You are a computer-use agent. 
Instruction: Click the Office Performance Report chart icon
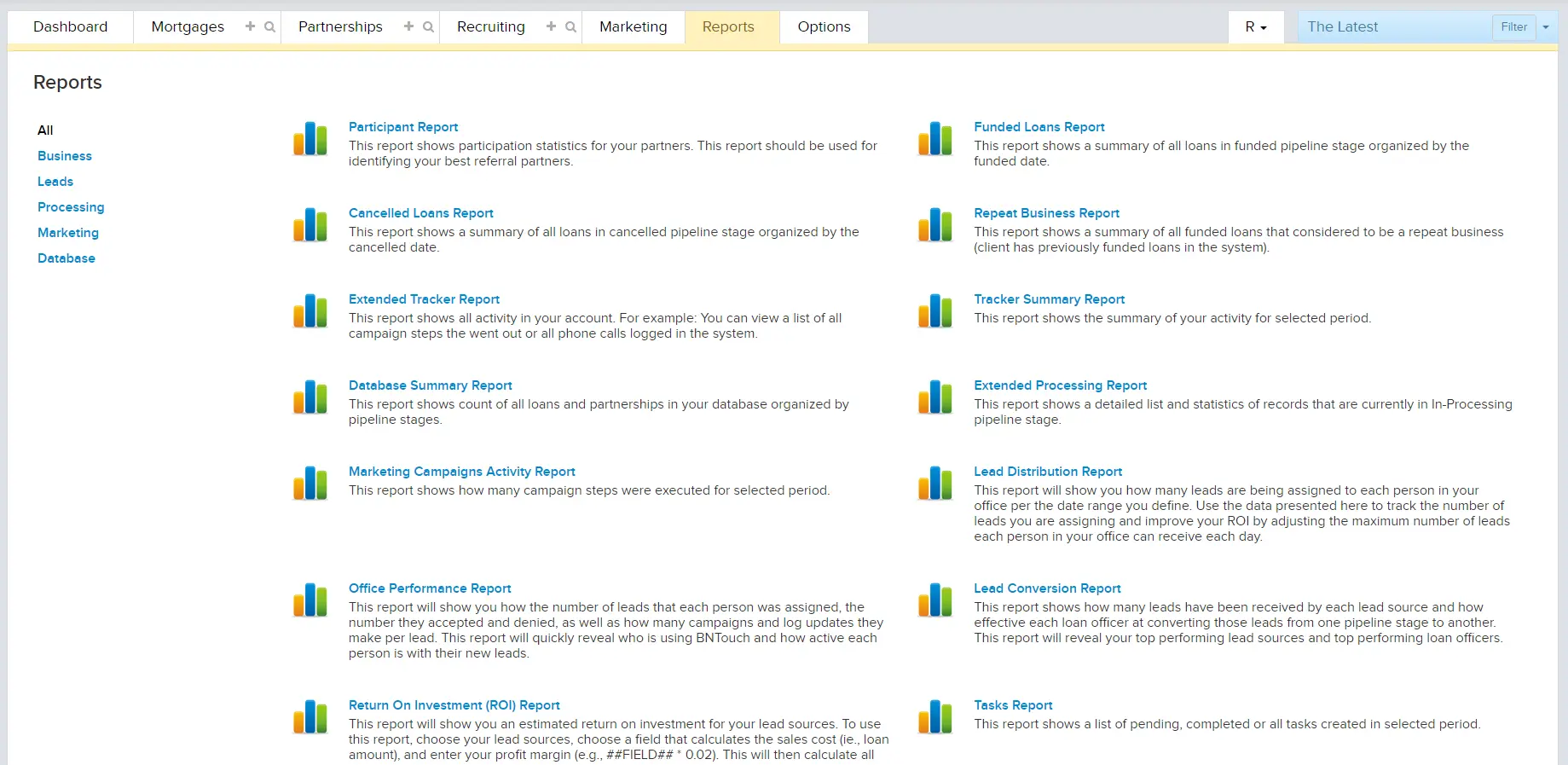coord(310,600)
